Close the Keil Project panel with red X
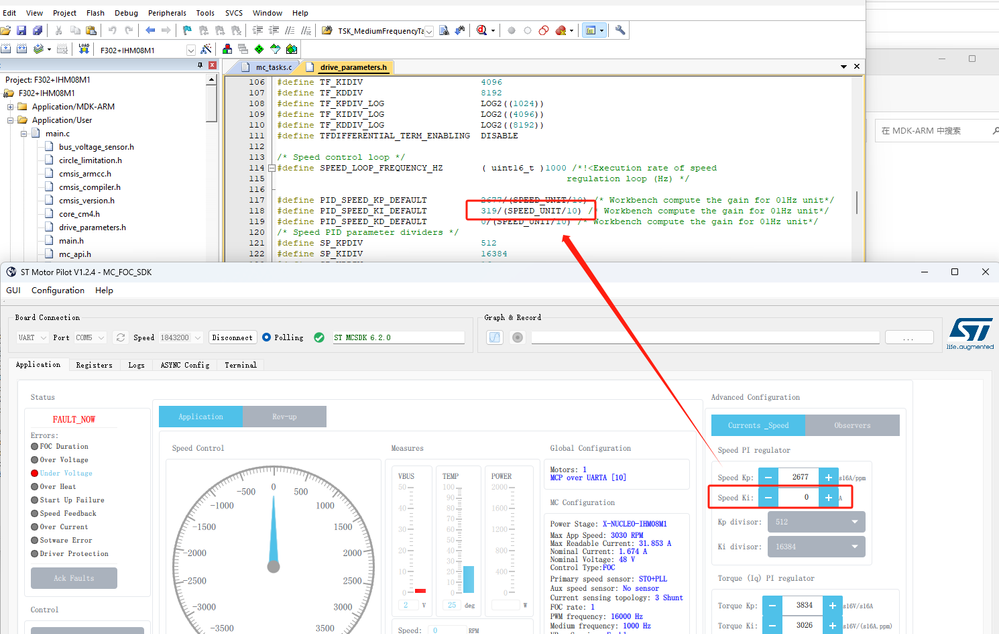 point(212,66)
